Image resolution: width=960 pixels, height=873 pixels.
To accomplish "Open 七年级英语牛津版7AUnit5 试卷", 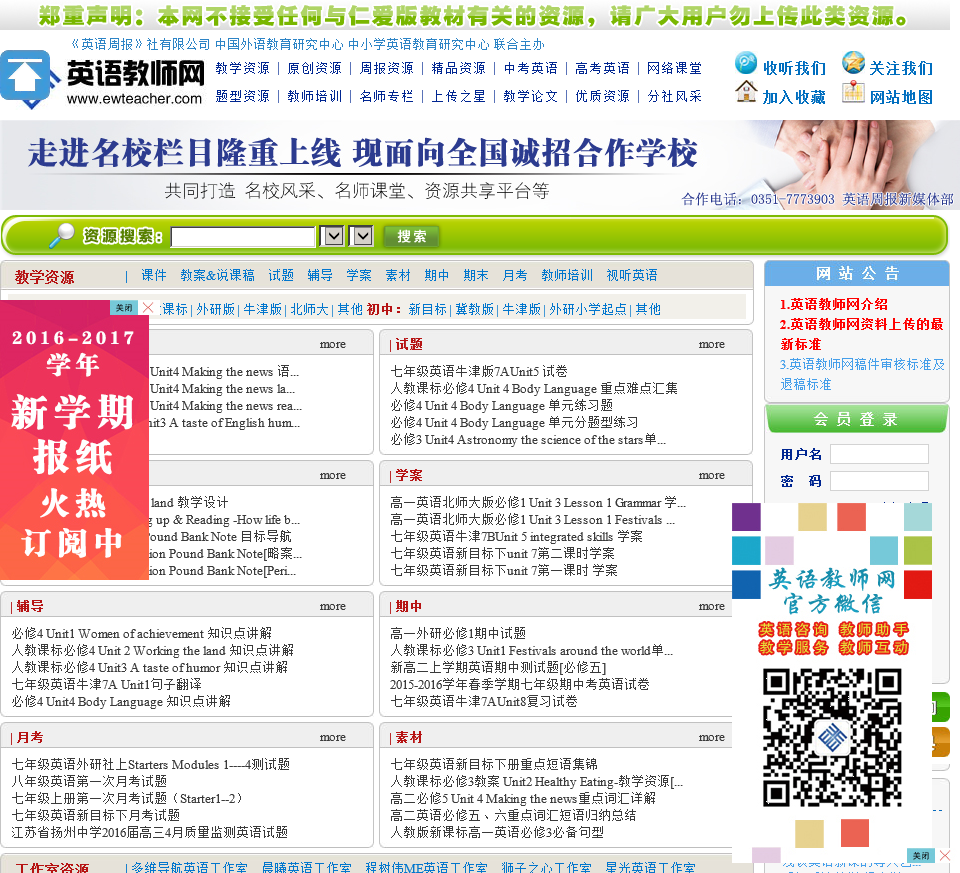I will point(479,371).
